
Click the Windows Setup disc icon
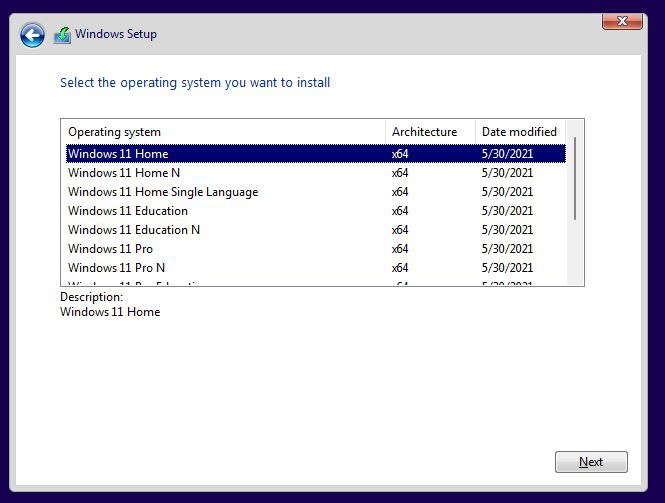click(x=62, y=35)
